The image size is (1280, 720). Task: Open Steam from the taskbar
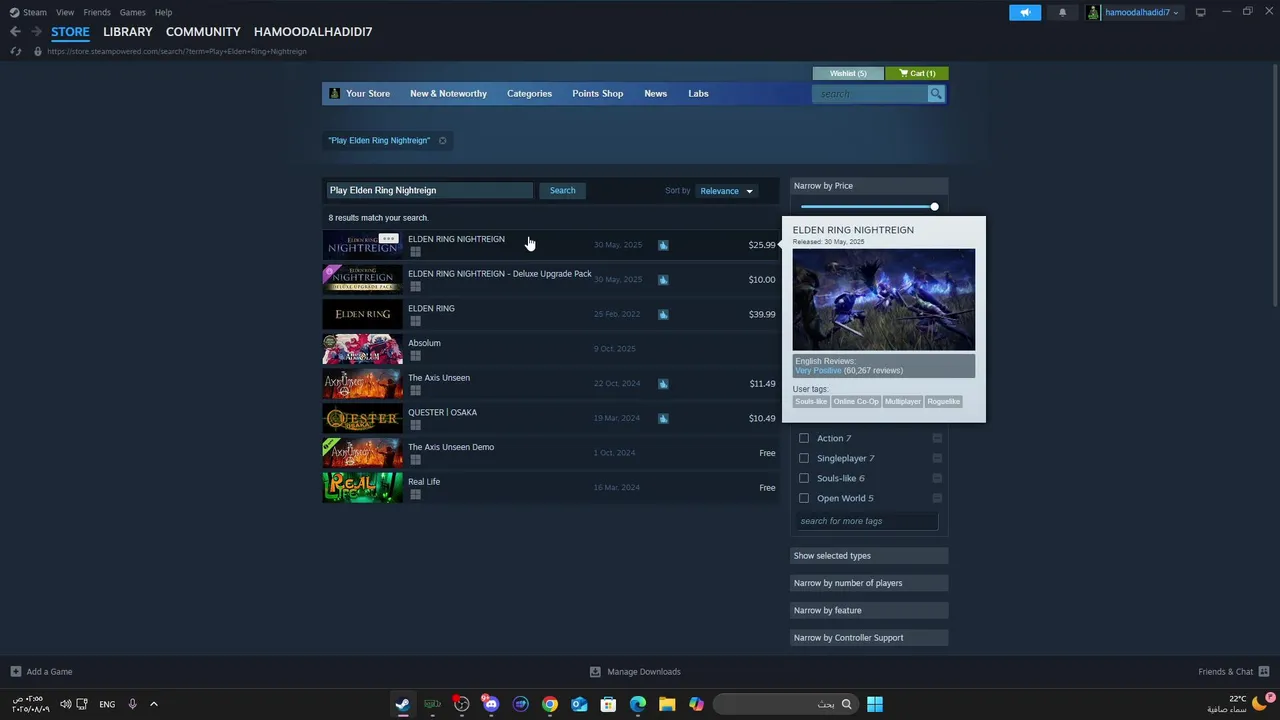[x=402, y=704]
